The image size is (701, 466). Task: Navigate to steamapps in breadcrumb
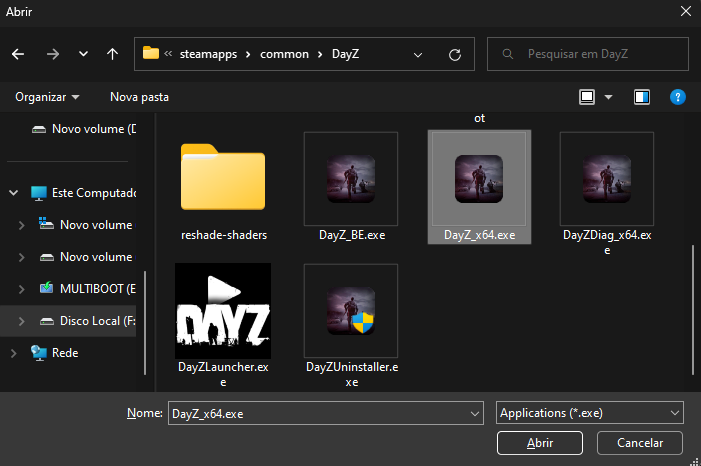(x=208, y=54)
